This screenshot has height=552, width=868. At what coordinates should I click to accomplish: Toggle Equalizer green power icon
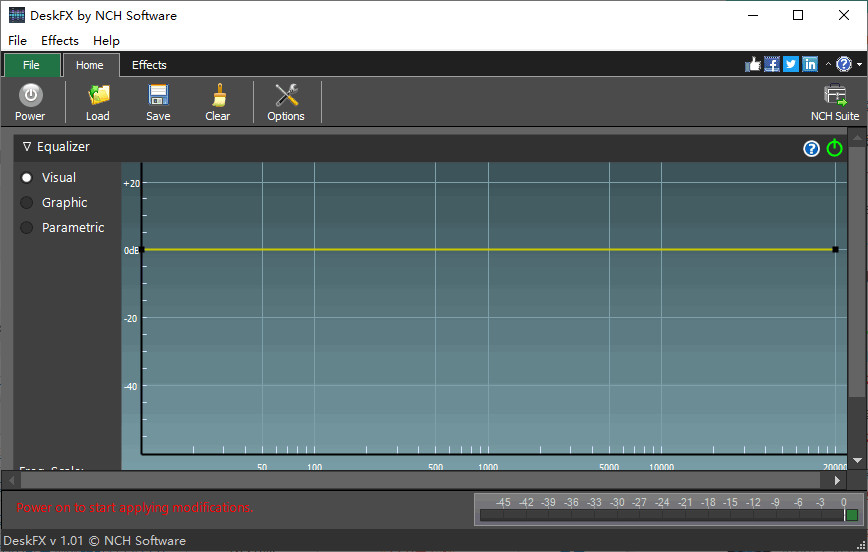click(x=834, y=148)
